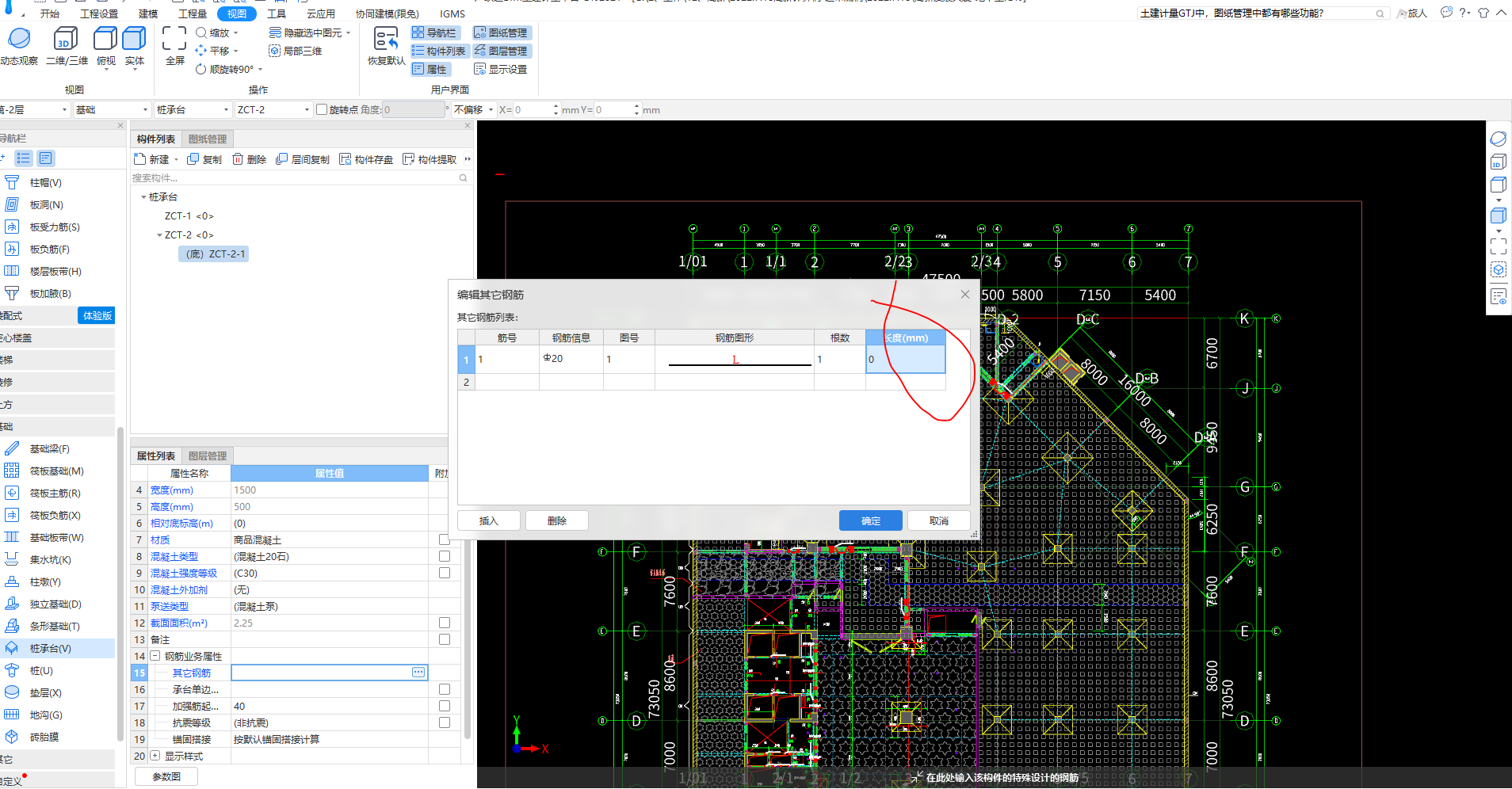Click 删除 in component list toolbar

click(249, 159)
